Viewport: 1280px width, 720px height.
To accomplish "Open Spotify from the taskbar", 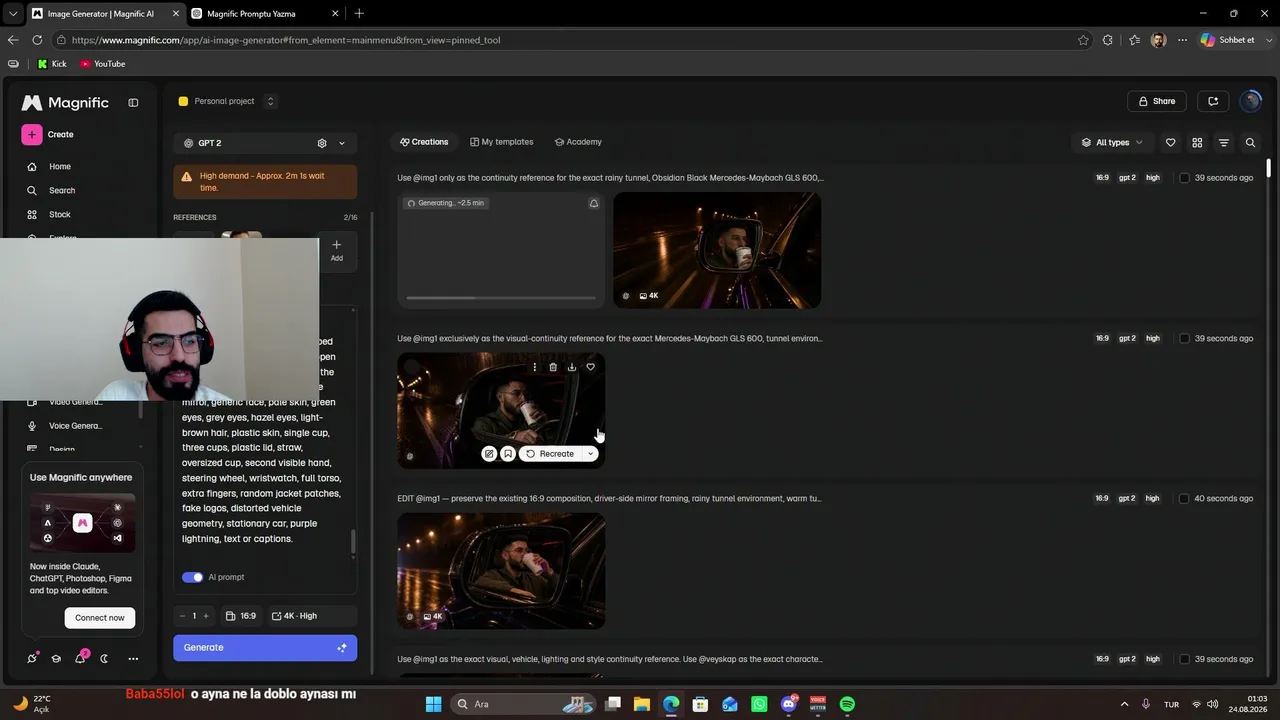I will 847,704.
